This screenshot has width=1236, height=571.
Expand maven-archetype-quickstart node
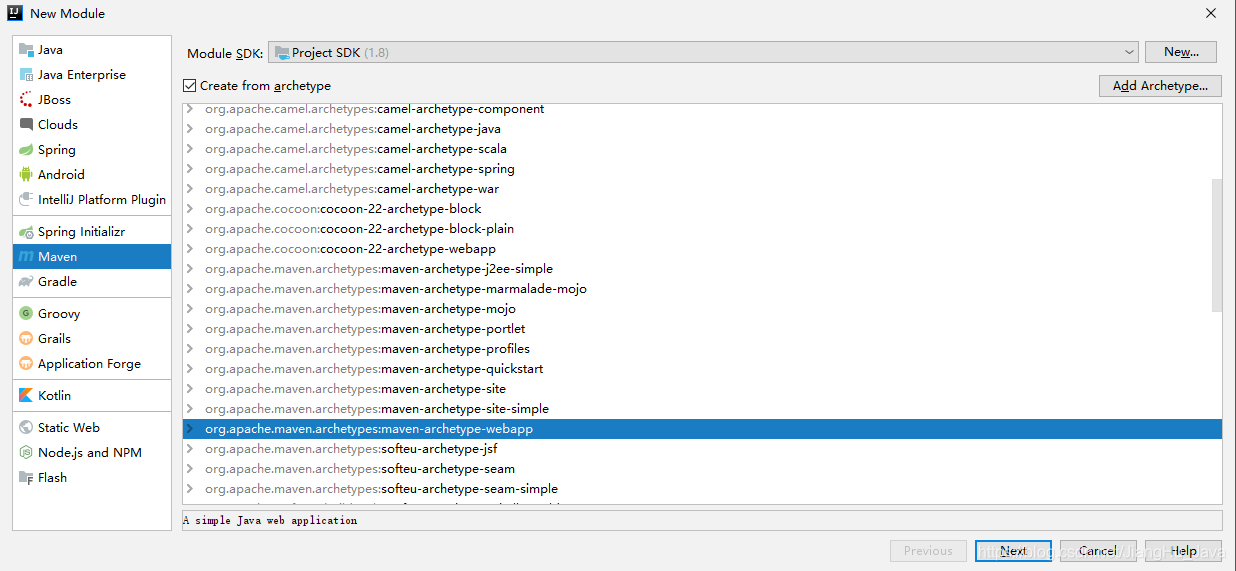(189, 369)
